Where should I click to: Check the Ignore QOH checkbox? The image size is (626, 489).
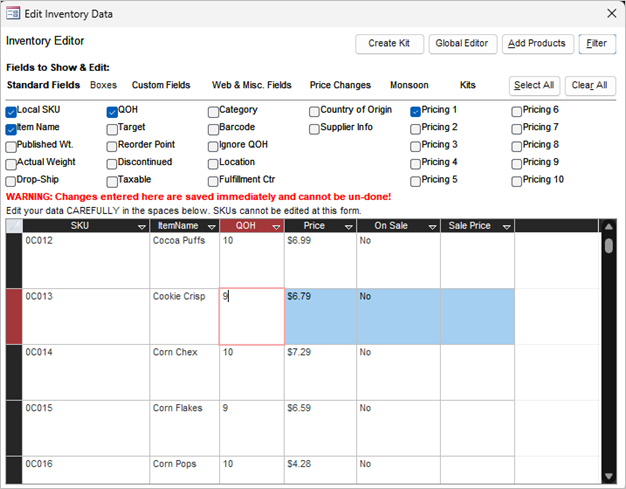(213, 147)
